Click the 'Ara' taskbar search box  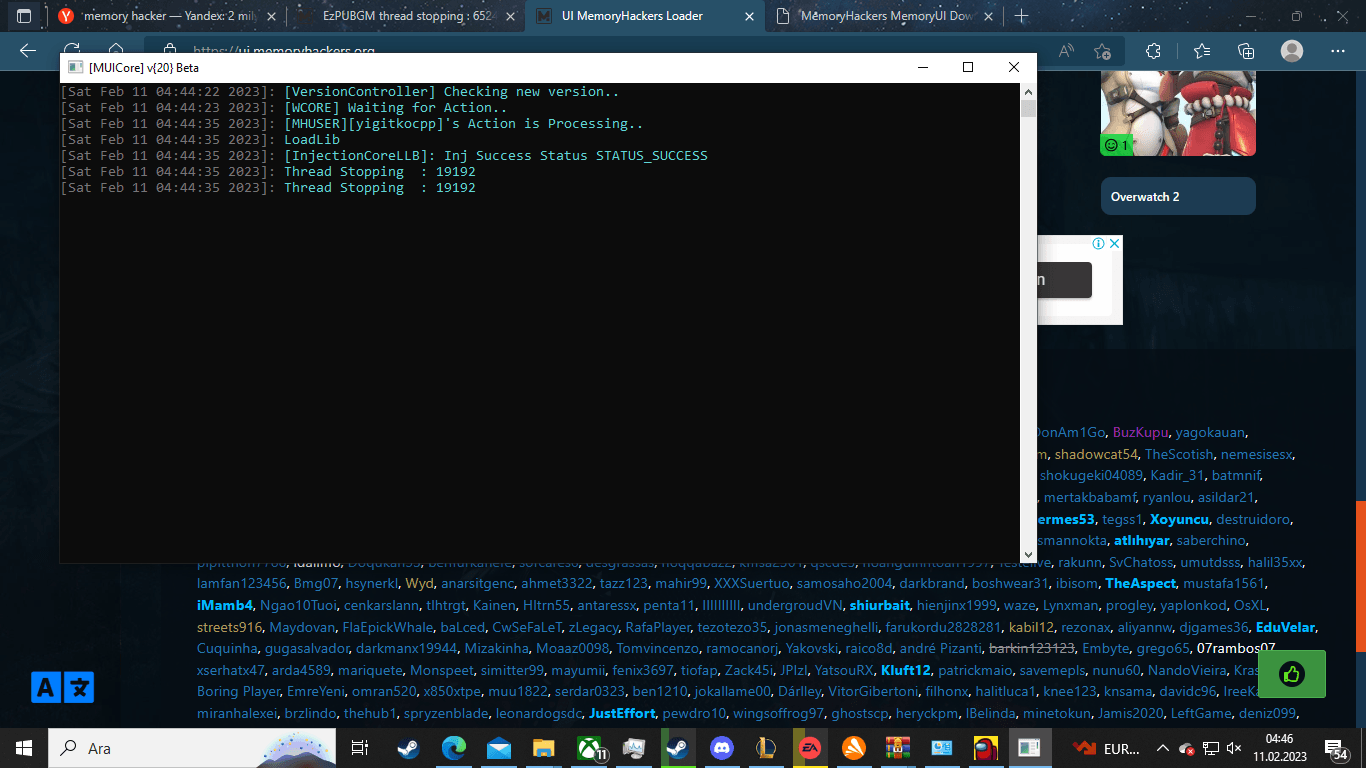[192, 748]
